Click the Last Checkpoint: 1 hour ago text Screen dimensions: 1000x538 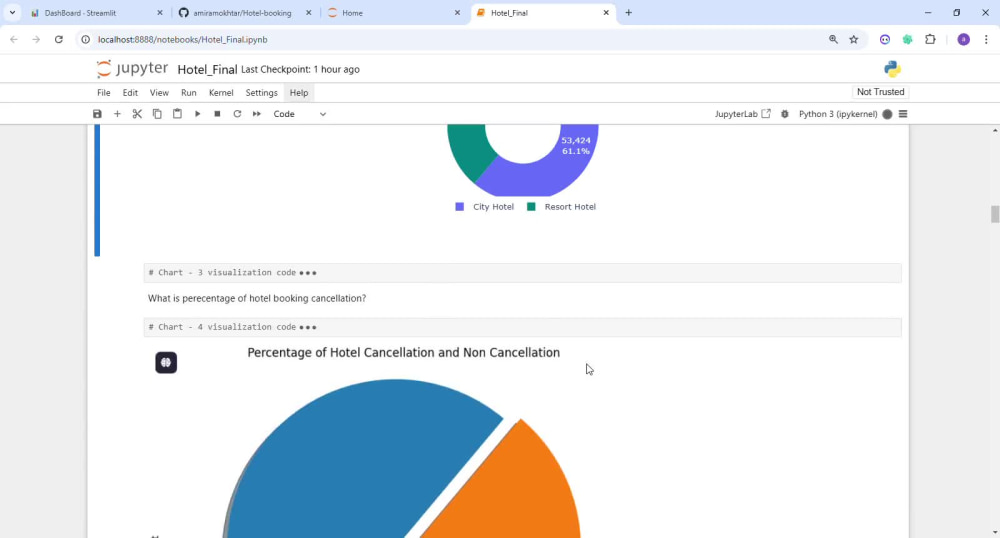(x=300, y=69)
